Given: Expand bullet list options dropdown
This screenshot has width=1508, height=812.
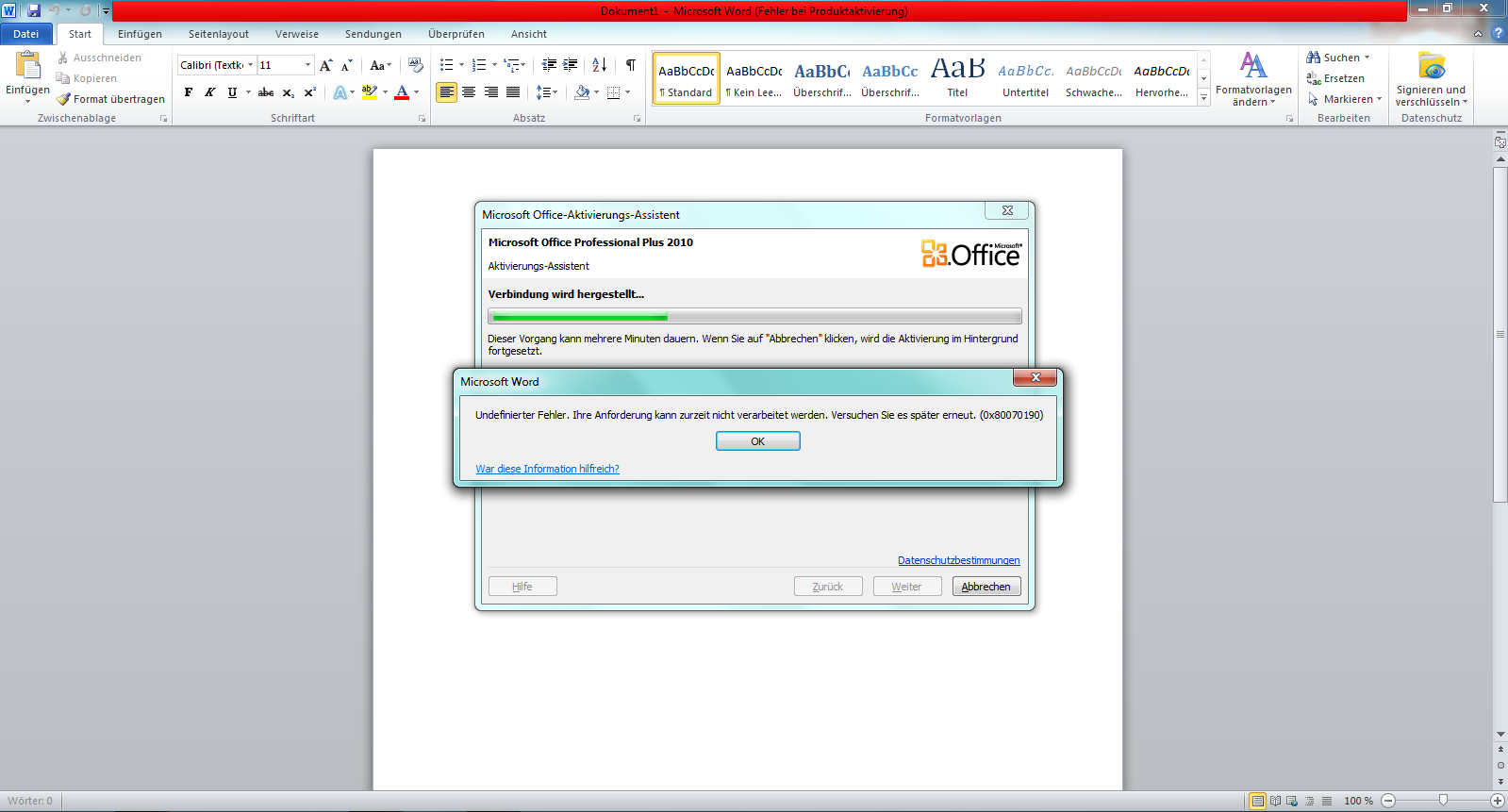Looking at the screenshot, I should pos(461,65).
